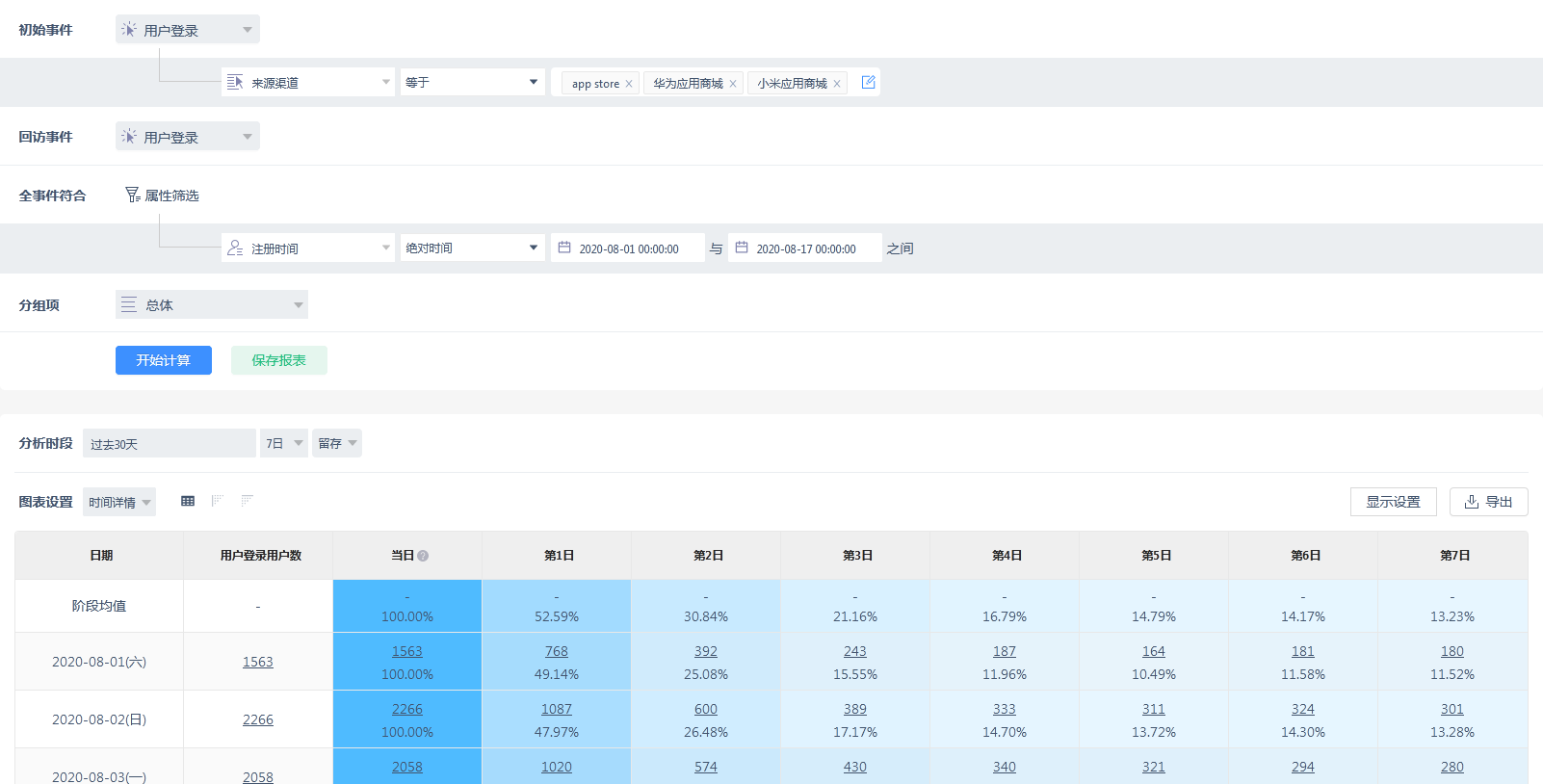Click the 2020-08-02(日) date cell
The width and height of the screenshot is (1543, 784).
pos(99,719)
